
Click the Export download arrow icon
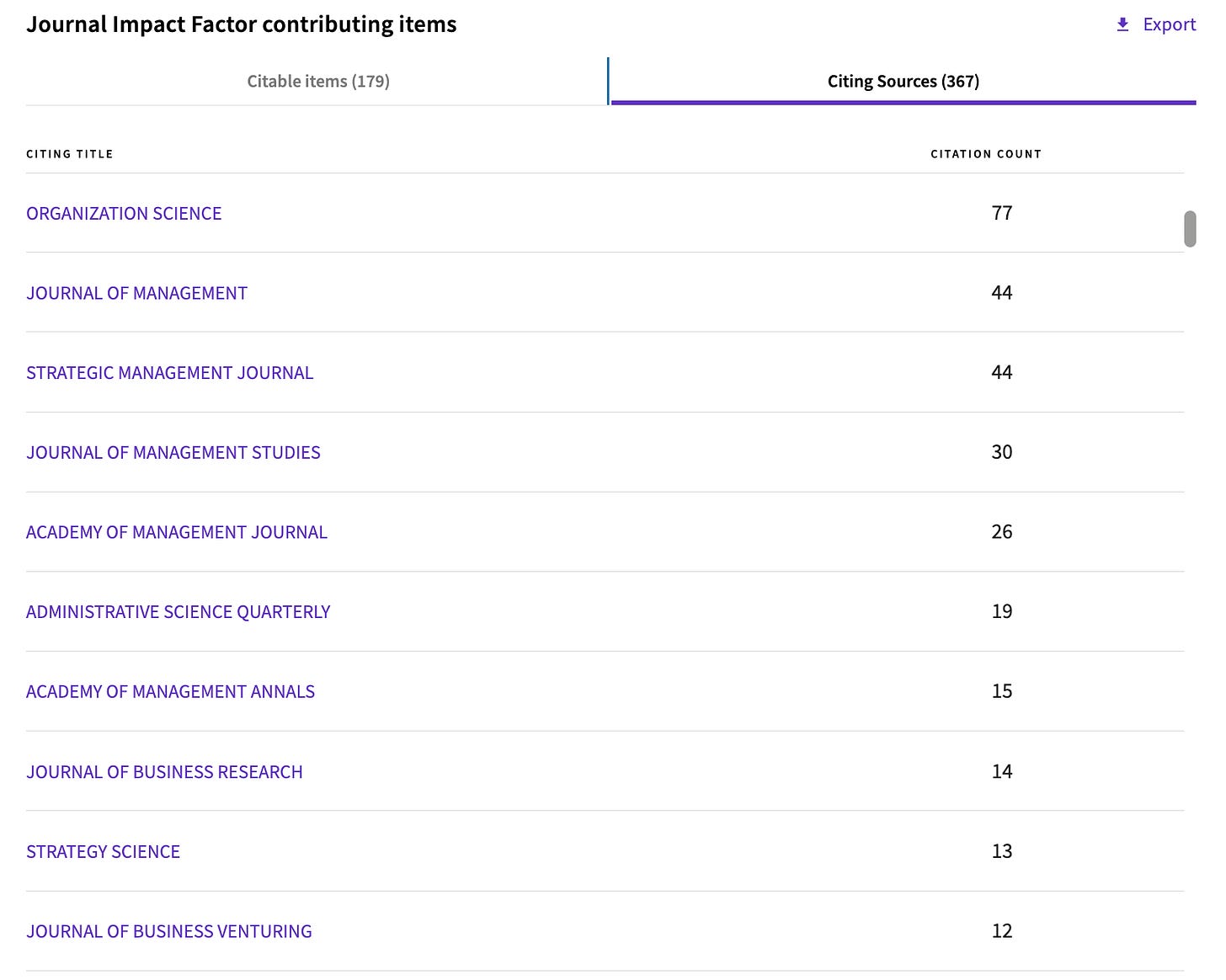tap(1122, 24)
